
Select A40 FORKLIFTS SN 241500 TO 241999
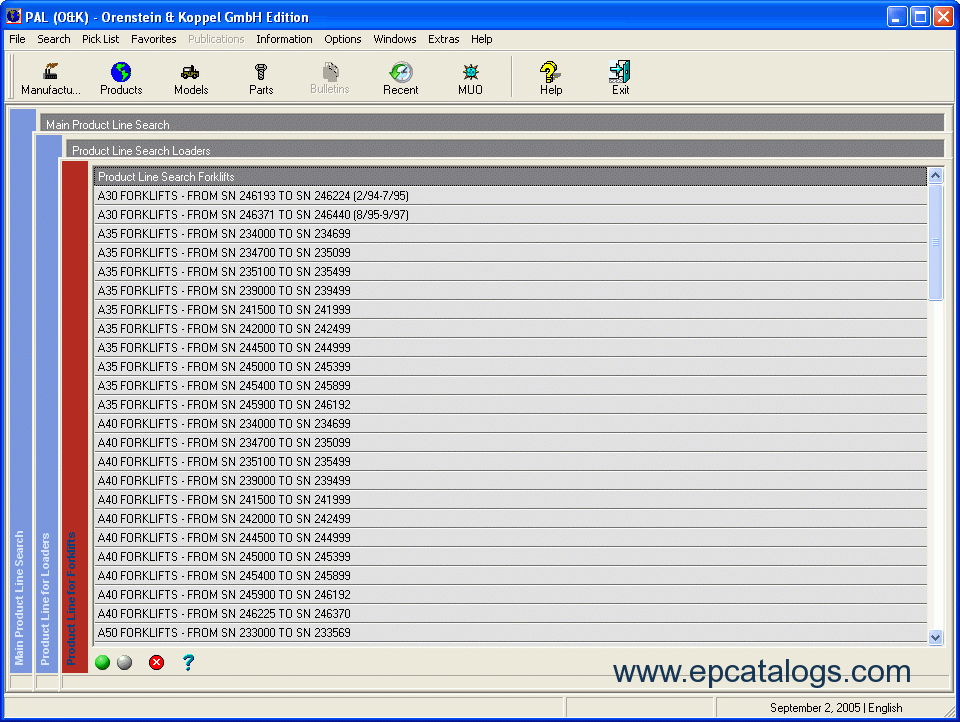tap(510, 500)
